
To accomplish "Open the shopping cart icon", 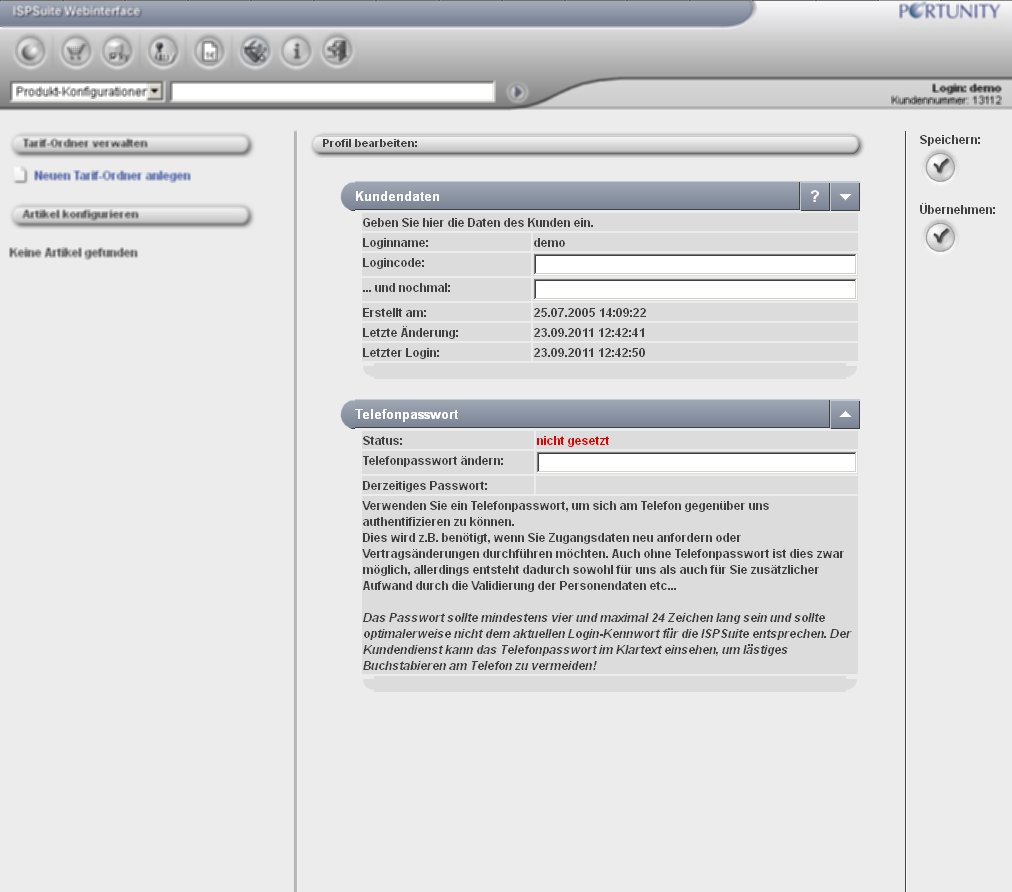I will pos(76,51).
